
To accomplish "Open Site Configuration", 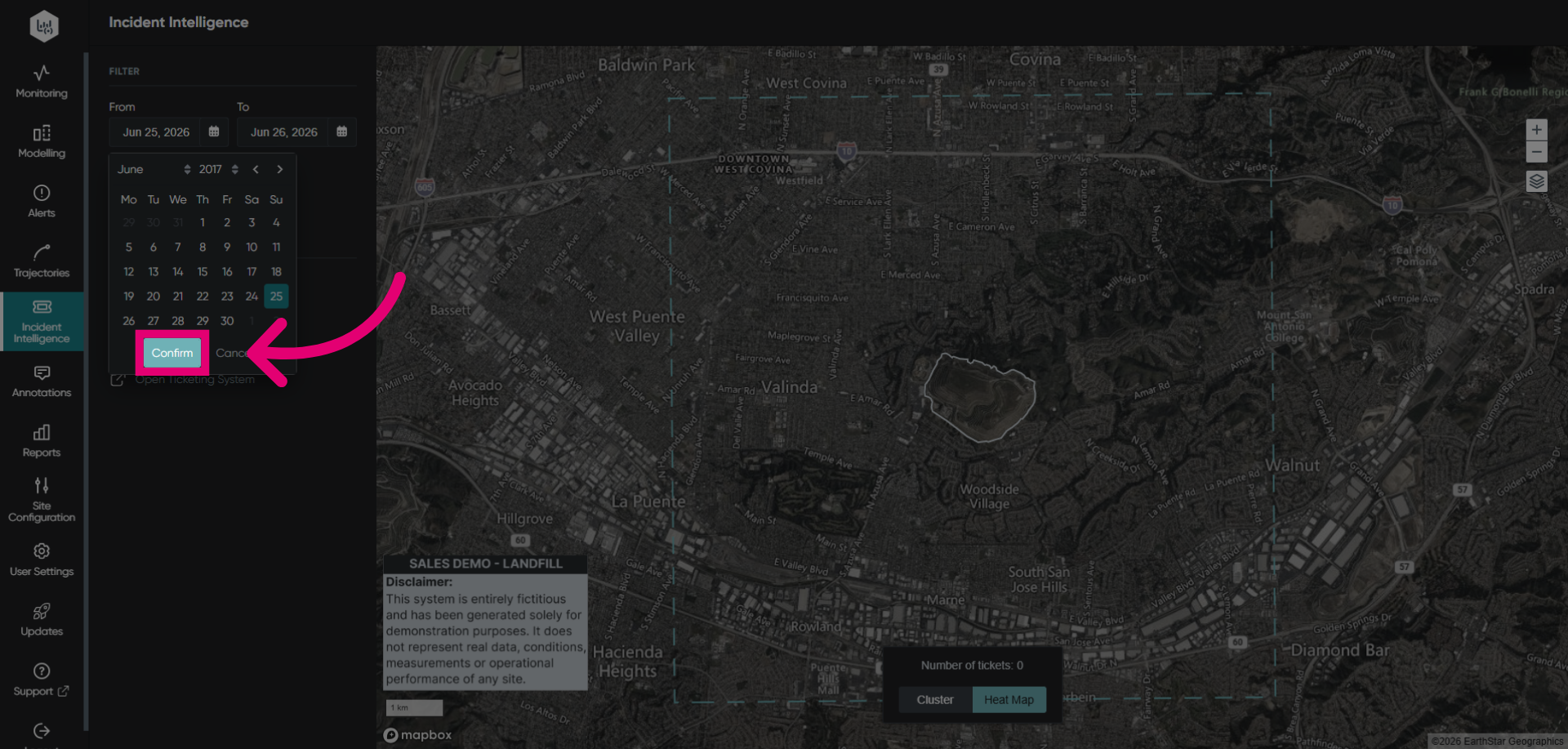I will pos(42,500).
